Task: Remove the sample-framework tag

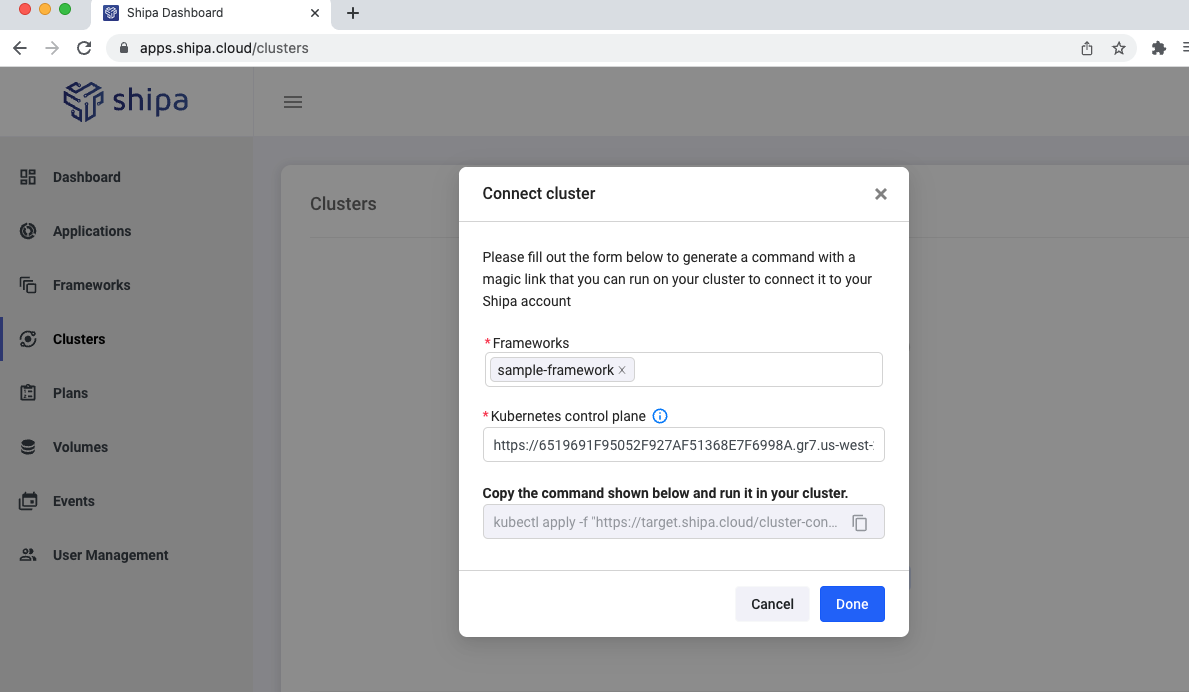Action: 622,370
